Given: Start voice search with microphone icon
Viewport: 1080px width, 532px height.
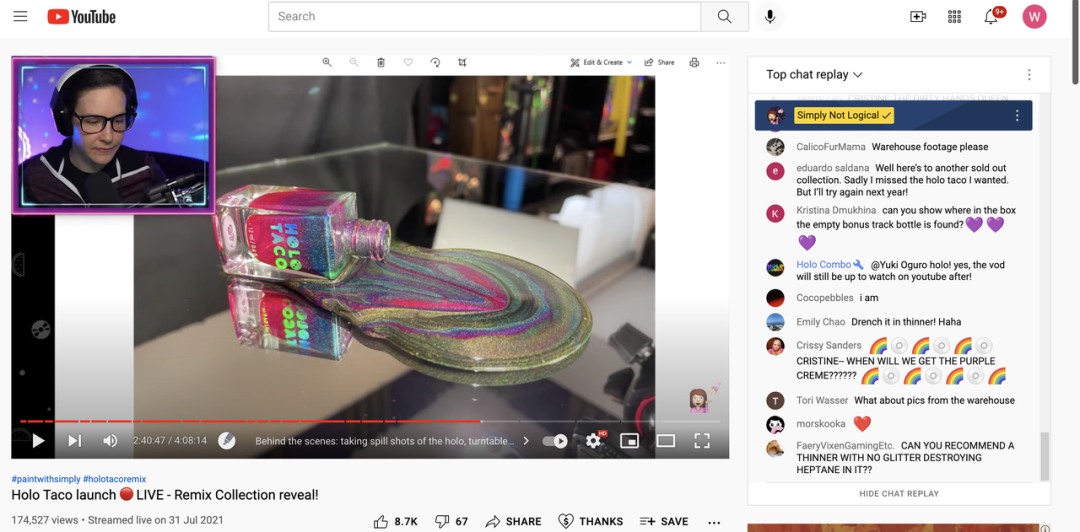Looking at the screenshot, I should coord(770,17).
